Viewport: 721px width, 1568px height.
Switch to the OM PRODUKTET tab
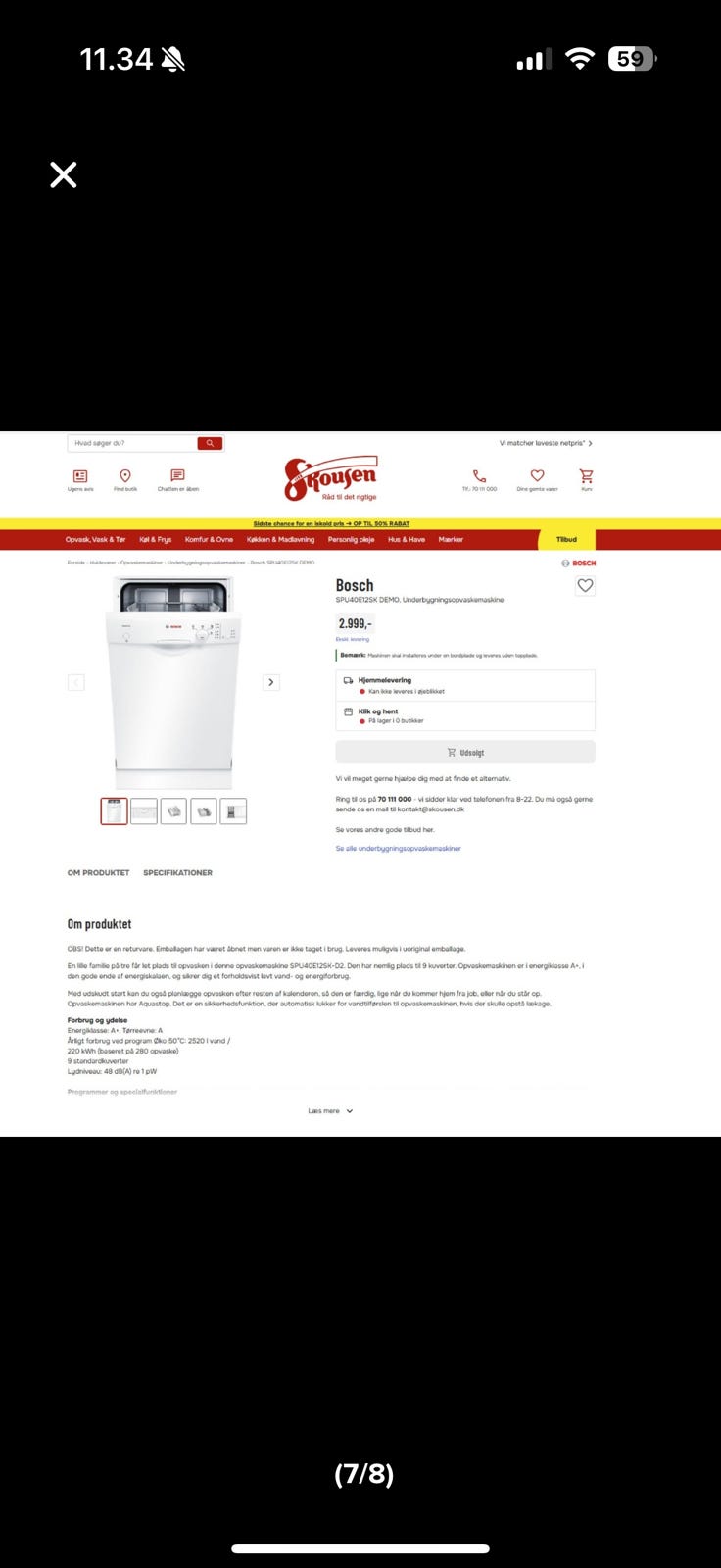[x=98, y=872]
